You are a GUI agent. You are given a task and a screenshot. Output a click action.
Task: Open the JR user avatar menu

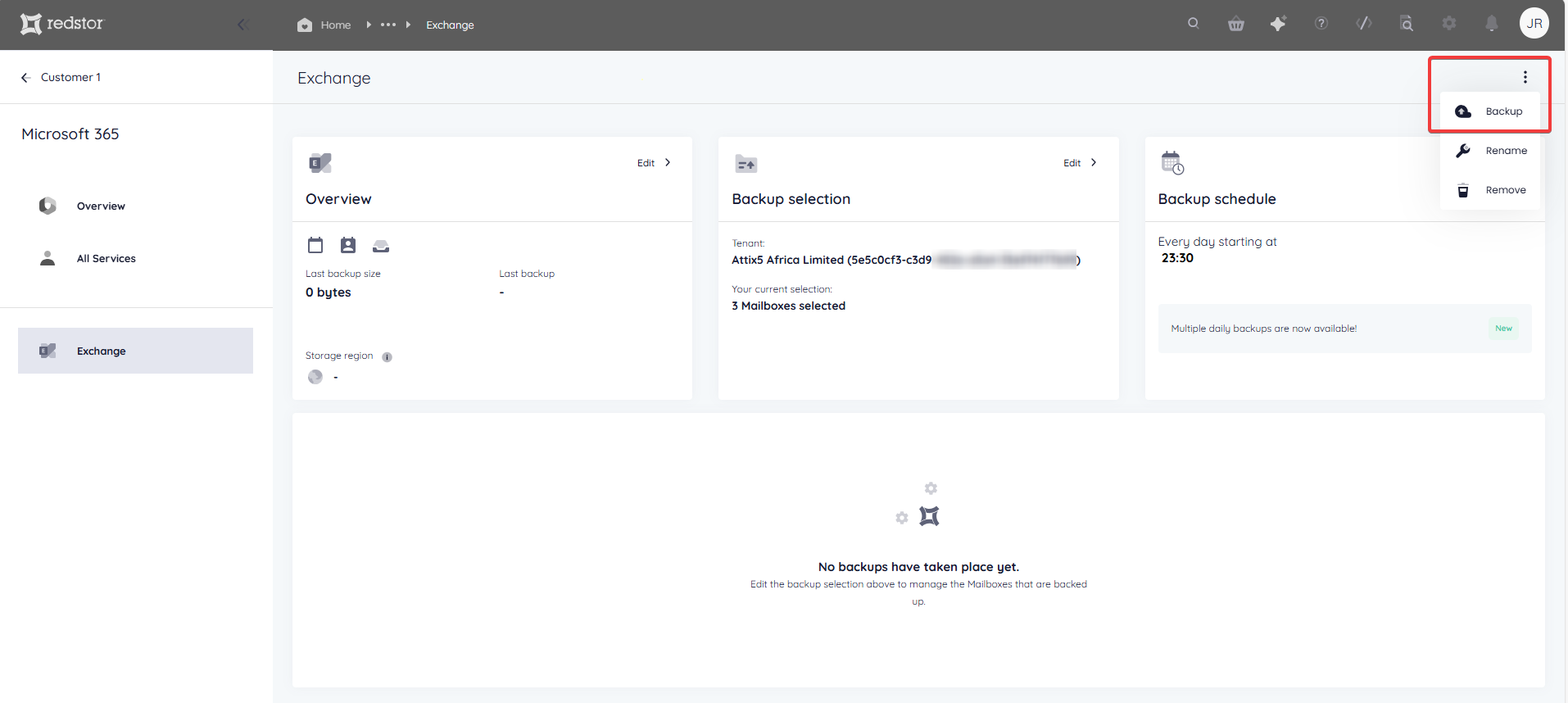[1534, 23]
